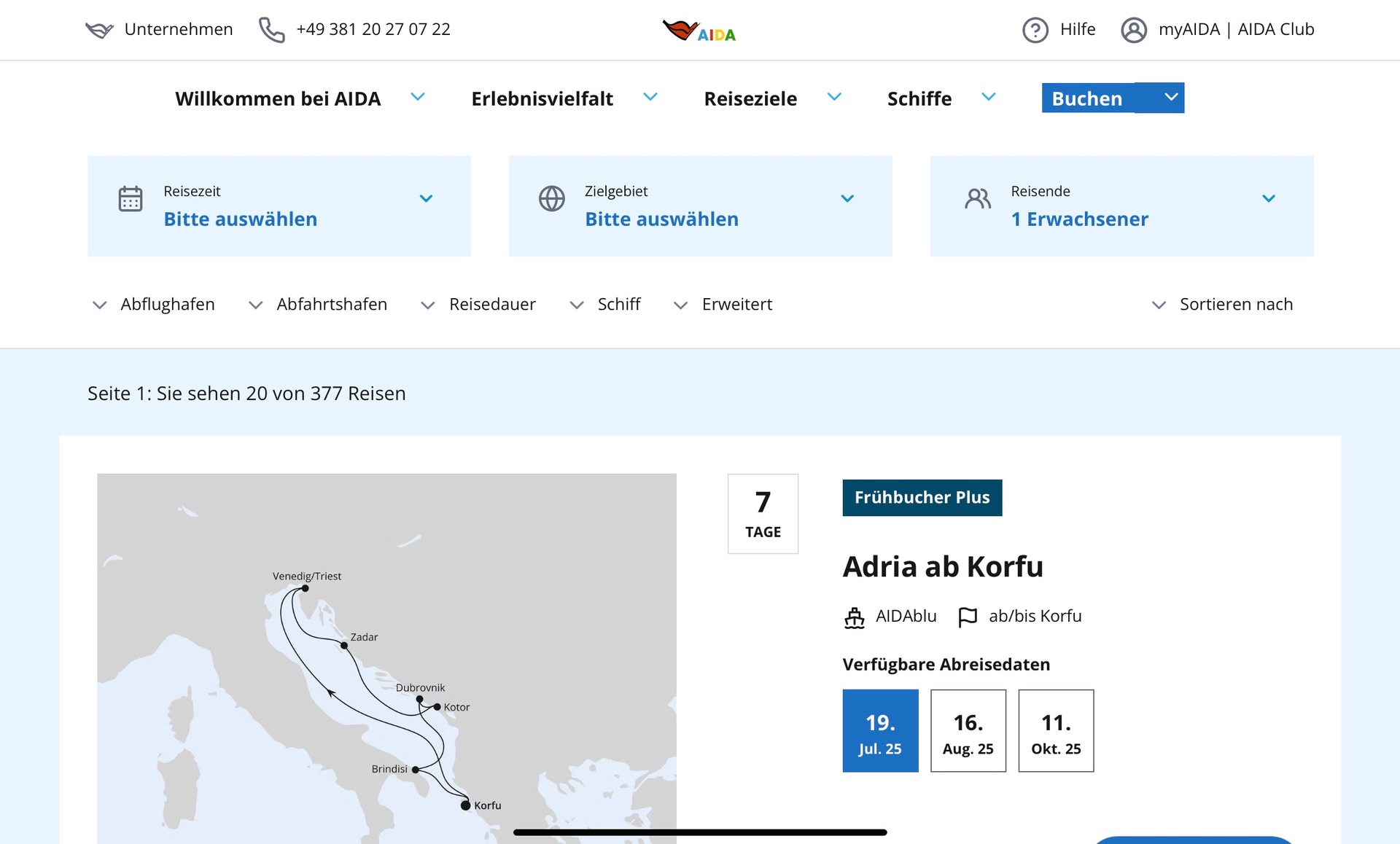Click the 'Venedig/Triest' map label
Image resolution: width=1400 pixels, height=844 pixels.
[307, 577]
